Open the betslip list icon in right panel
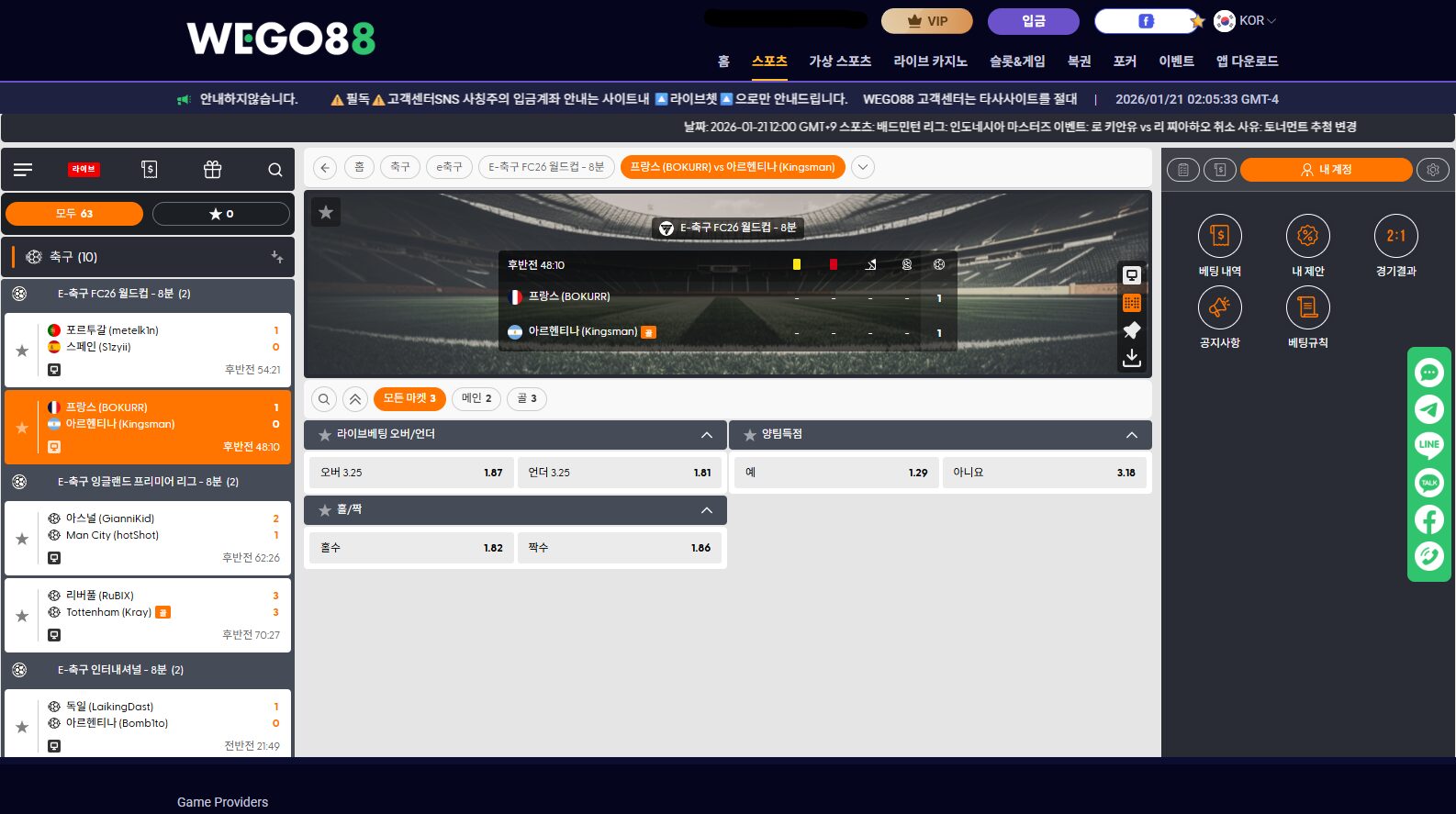This screenshot has width=1456, height=814. coord(1183,170)
